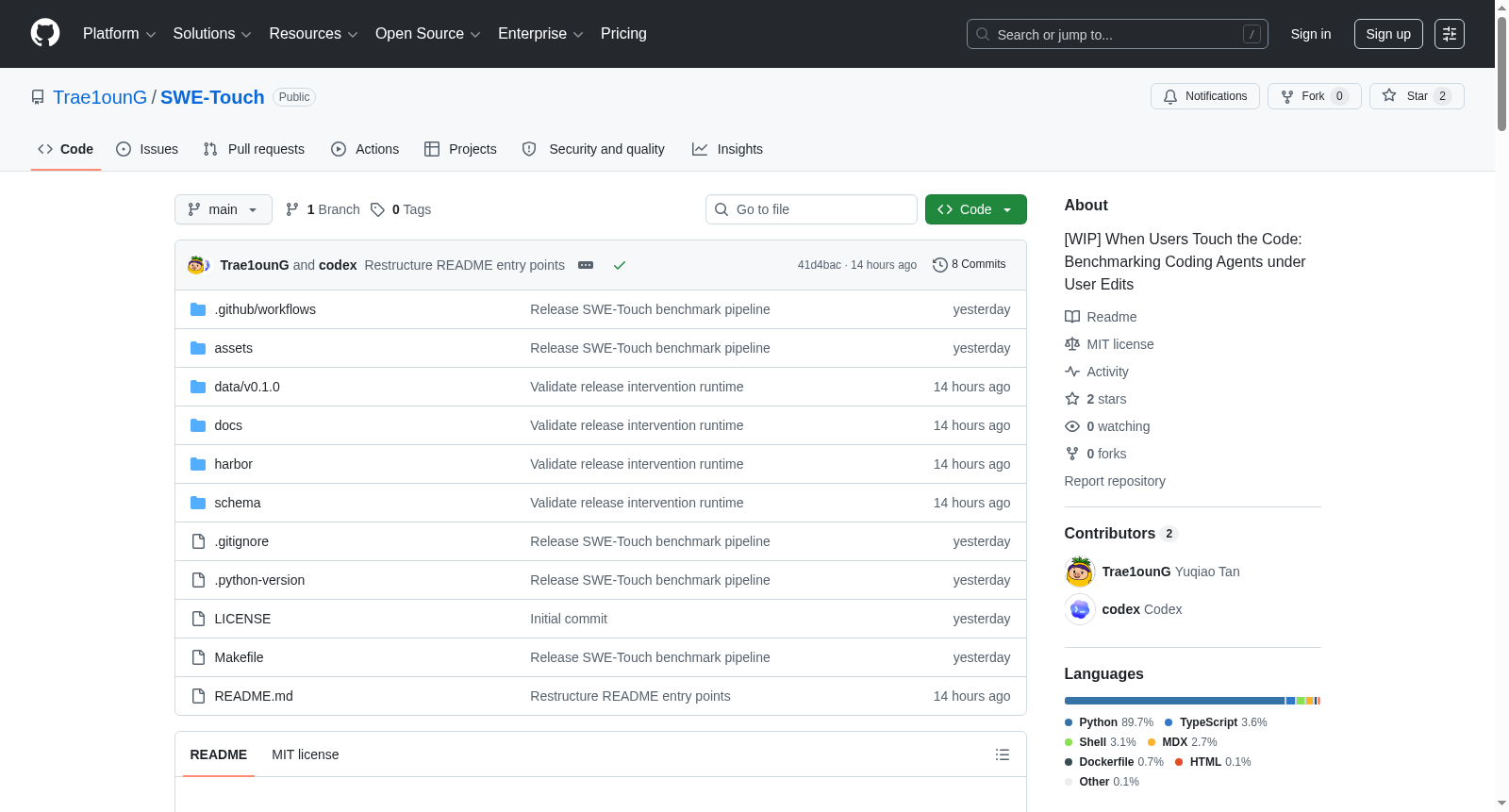
Task: Focus the Go to file input
Action: click(811, 209)
